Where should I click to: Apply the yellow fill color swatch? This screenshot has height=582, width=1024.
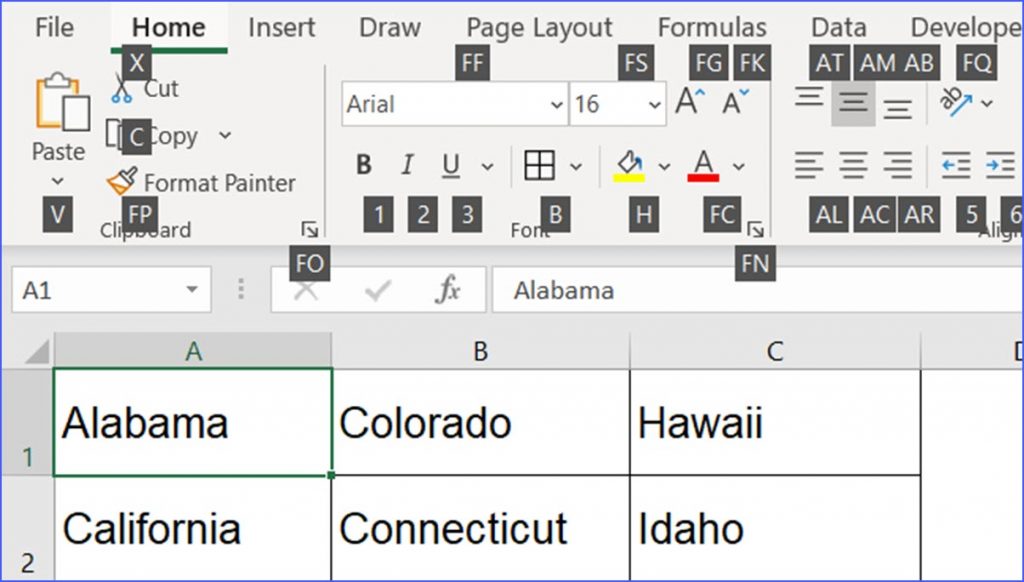[x=629, y=165]
